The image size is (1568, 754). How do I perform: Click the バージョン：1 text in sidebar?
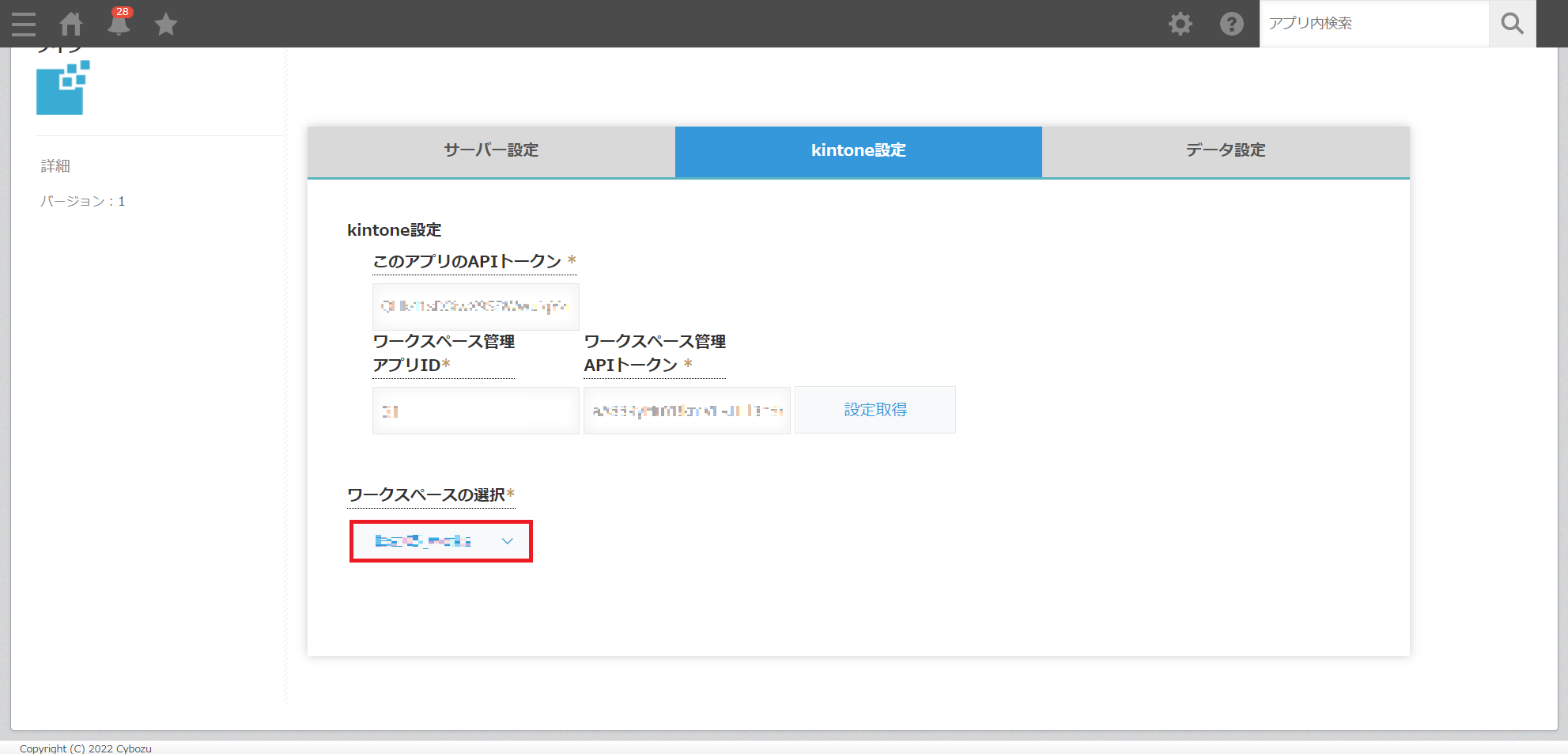(83, 202)
